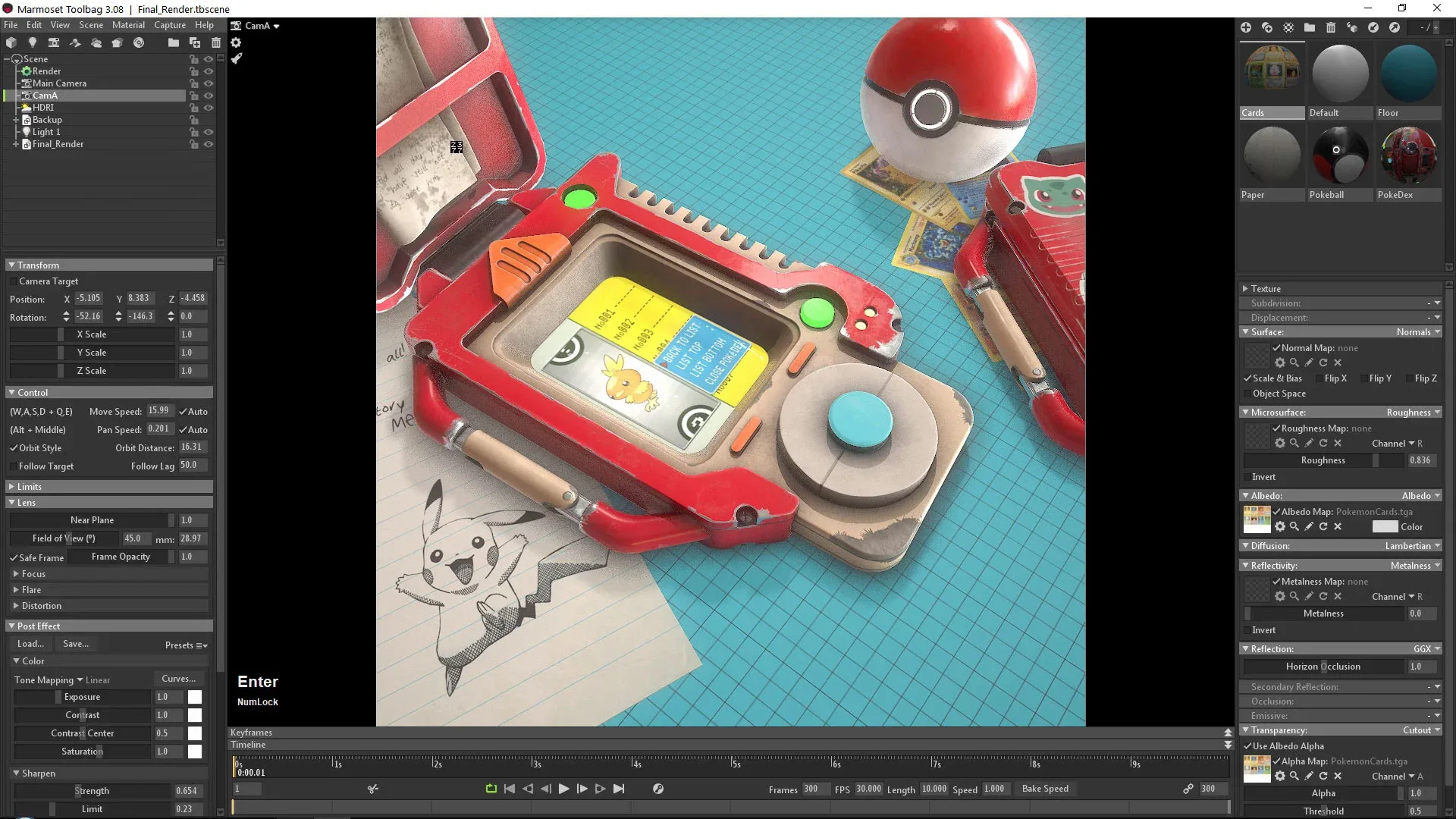
Task: Add a new mesh object (cube icon)
Action: pyautogui.click(x=11, y=43)
